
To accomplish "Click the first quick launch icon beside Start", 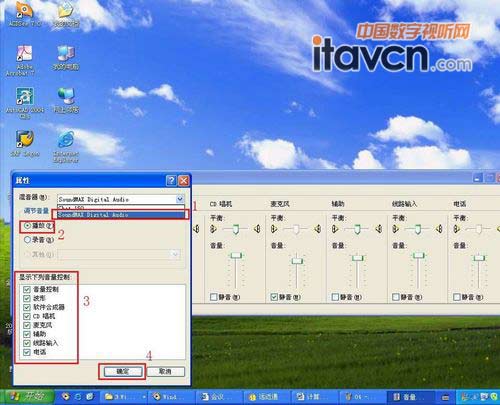I will [x=65, y=397].
